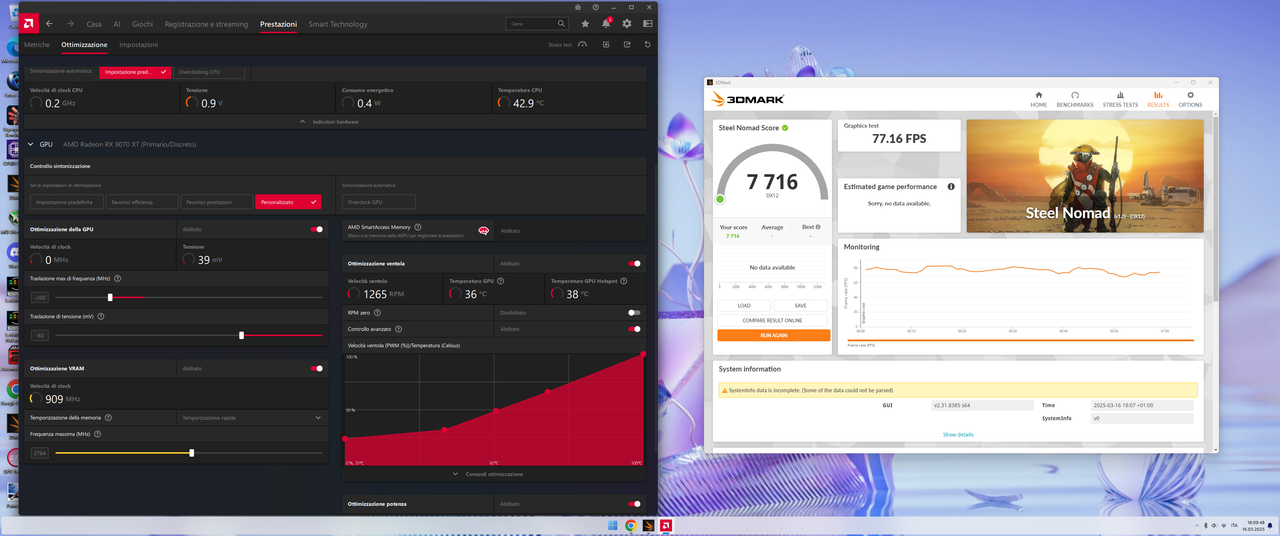1280x536 pixels.
Task: Click the Cerca search field
Action: coord(538,23)
